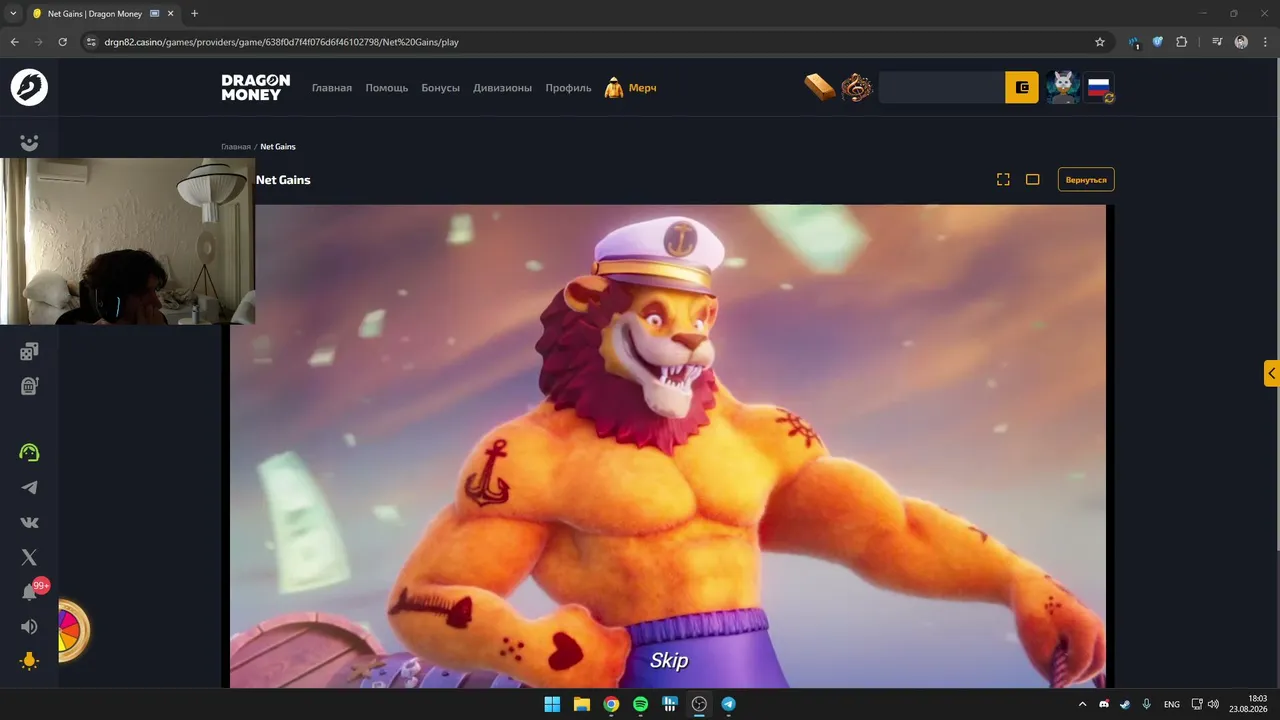Go back to the previous page
Screen dimensions: 1280x720
pyautogui.click(x=15, y=42)
